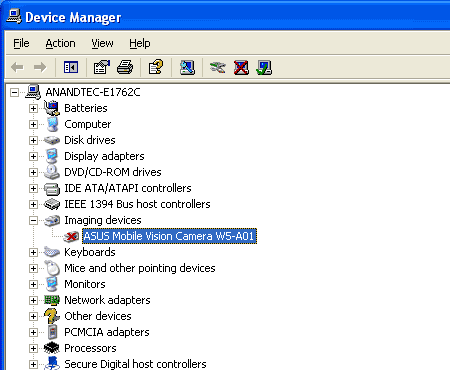Click the Keyboards icon
Viewport: 450px width, 370px height.
click(52, 252)
